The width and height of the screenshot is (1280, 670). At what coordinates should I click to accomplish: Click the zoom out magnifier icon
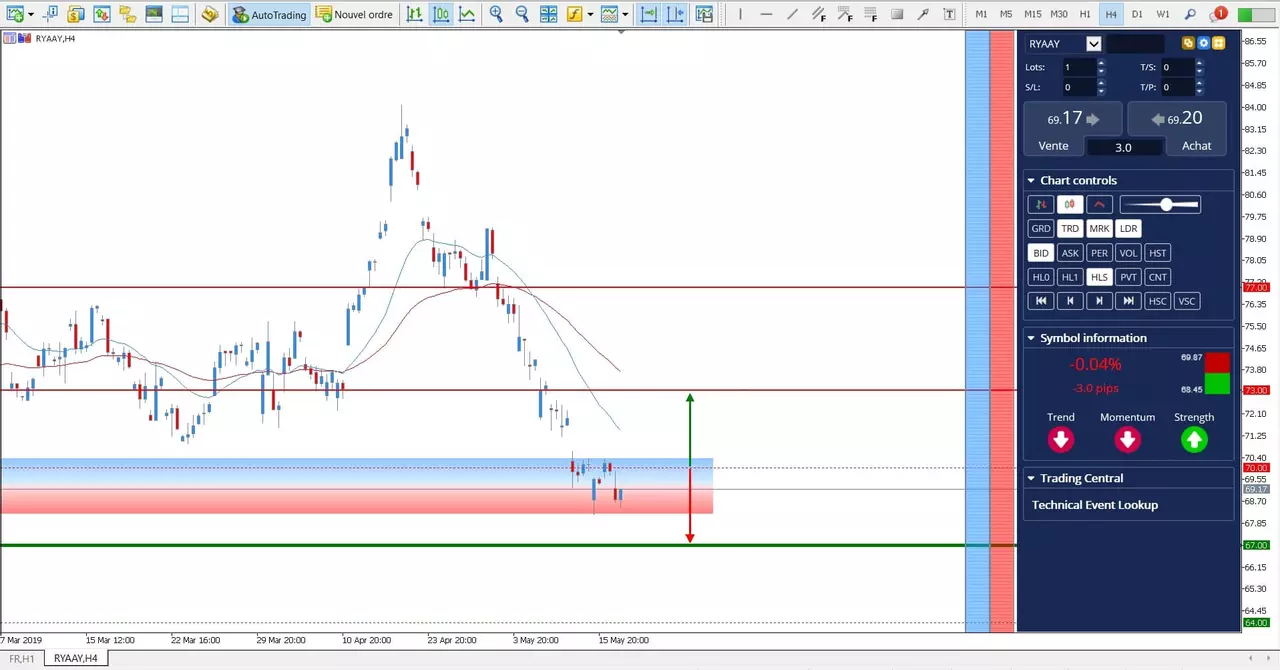[x=522, y=14]
